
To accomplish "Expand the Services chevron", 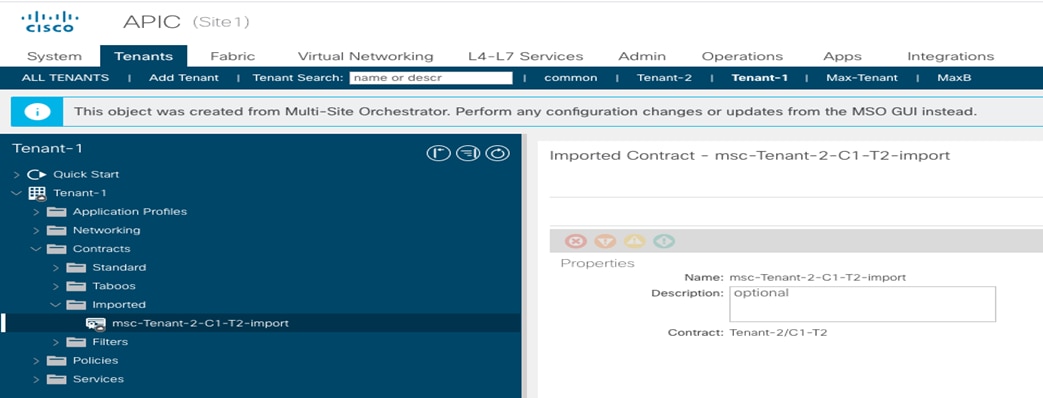I will [37, 379].
